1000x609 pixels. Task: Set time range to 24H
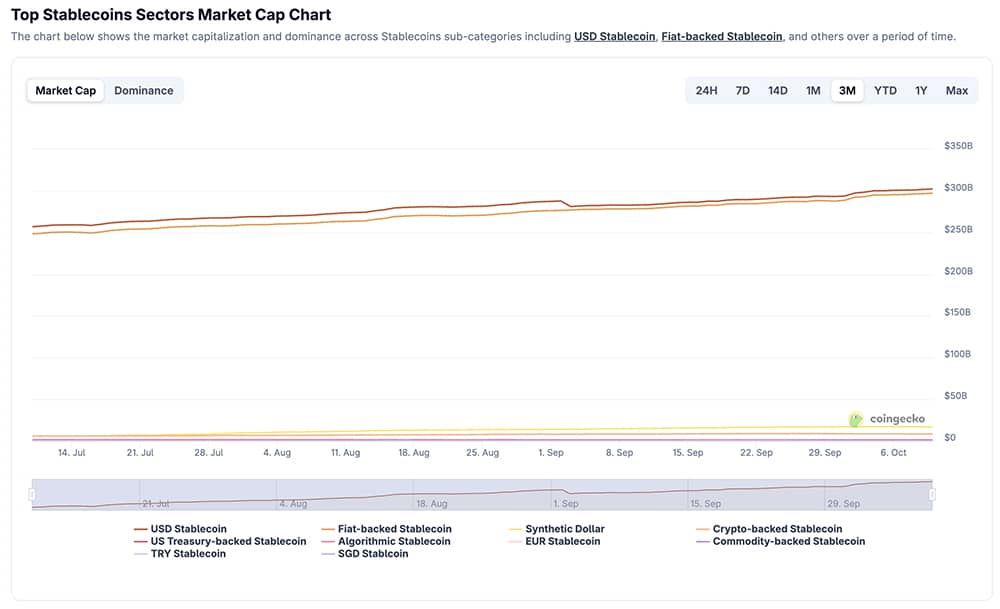(x=707, y=91)
